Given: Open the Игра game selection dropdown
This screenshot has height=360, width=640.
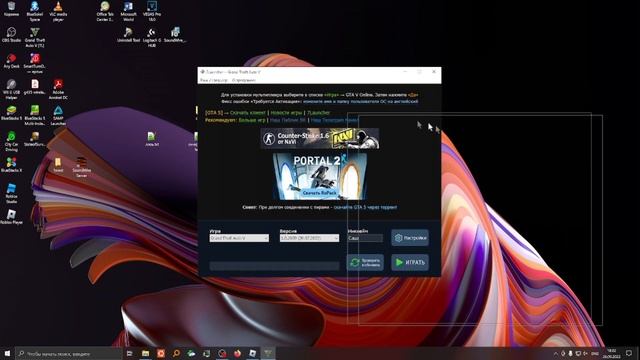Looking at the screenshot, I should (x=239, y=238).
